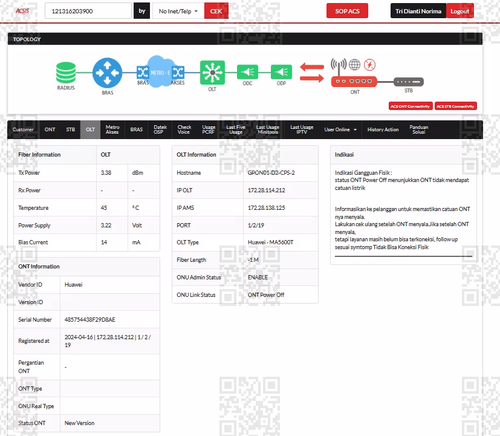Open the Last Five Usage tab

pos(236,129)
